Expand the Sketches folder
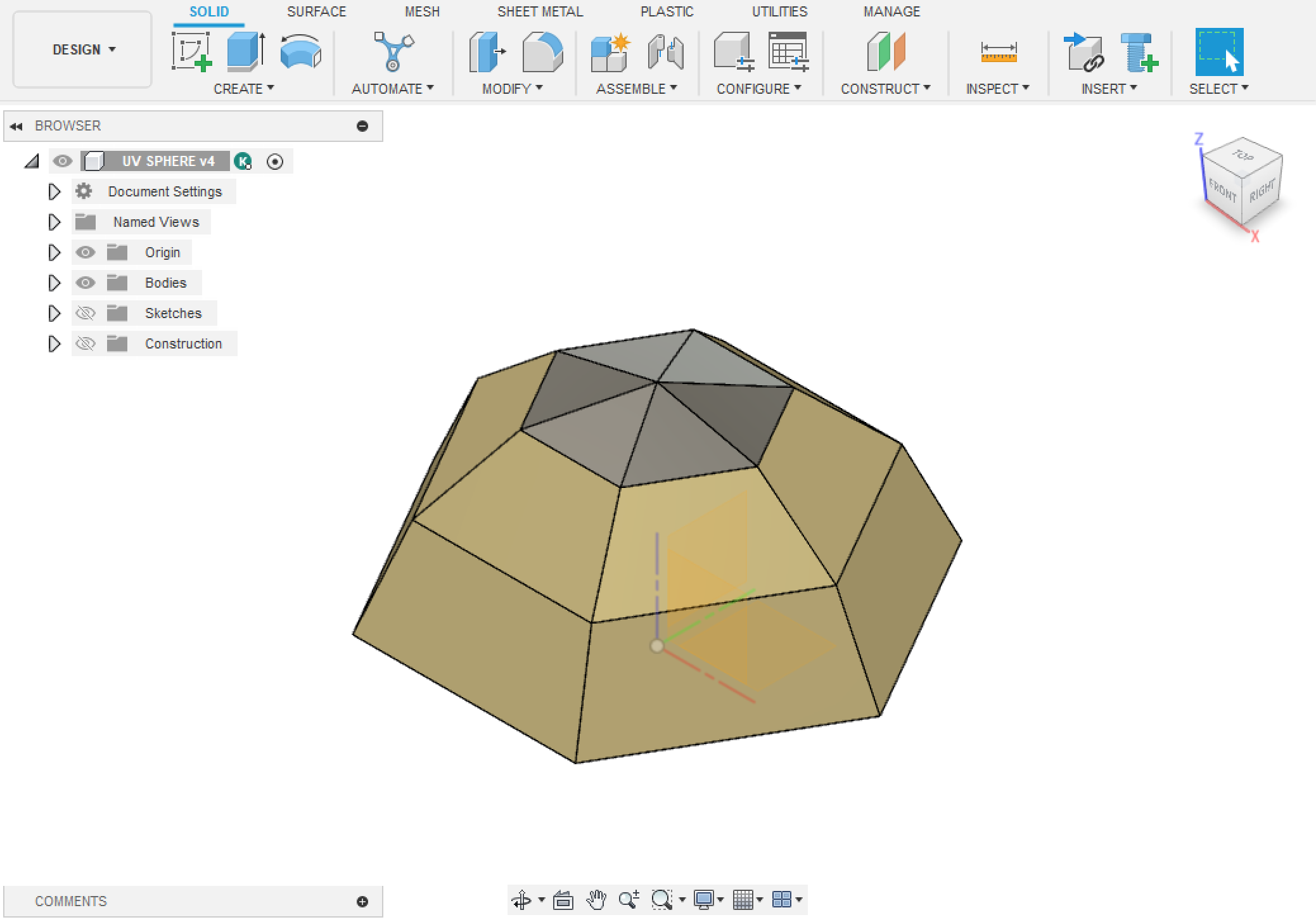Image resolution: width=1316 pixels, height=922 pixels. click(x=54, y=313)
